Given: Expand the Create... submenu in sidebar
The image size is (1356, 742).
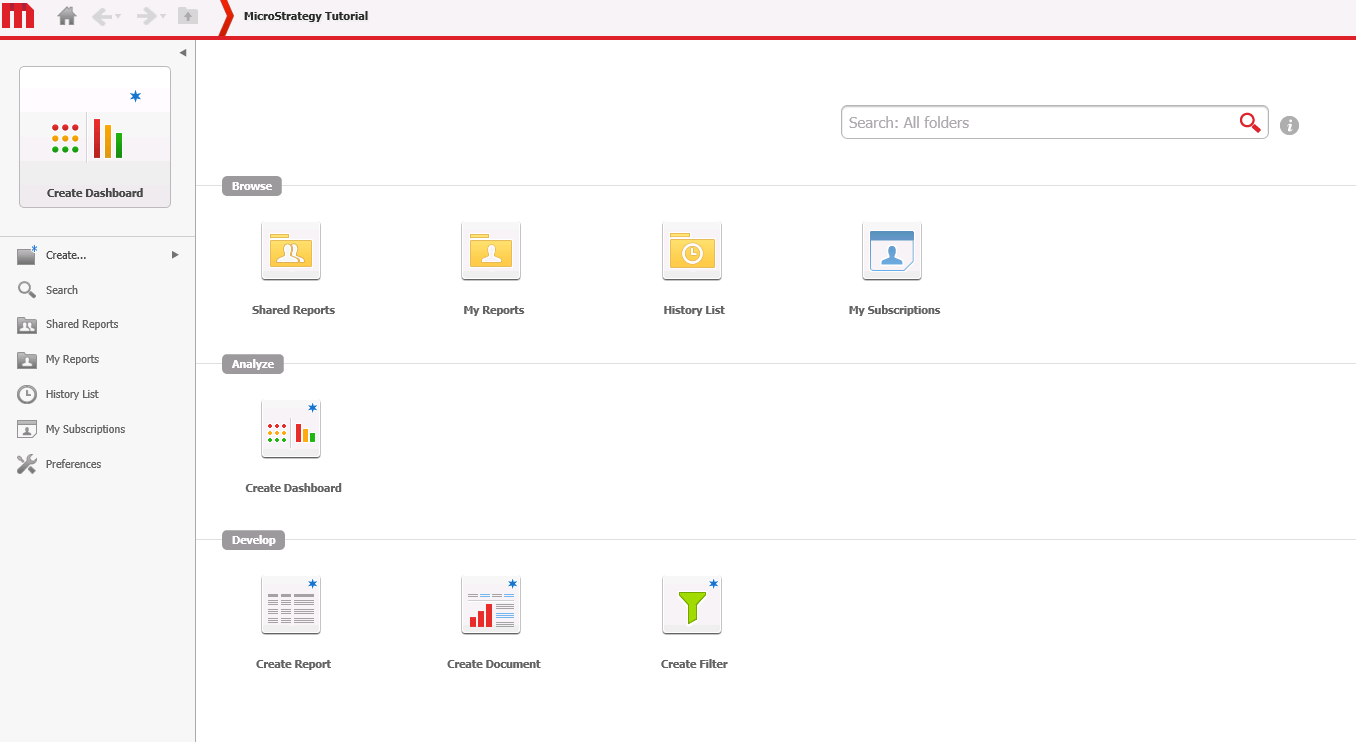Looking at the screenshot, I should pos(175,255).
